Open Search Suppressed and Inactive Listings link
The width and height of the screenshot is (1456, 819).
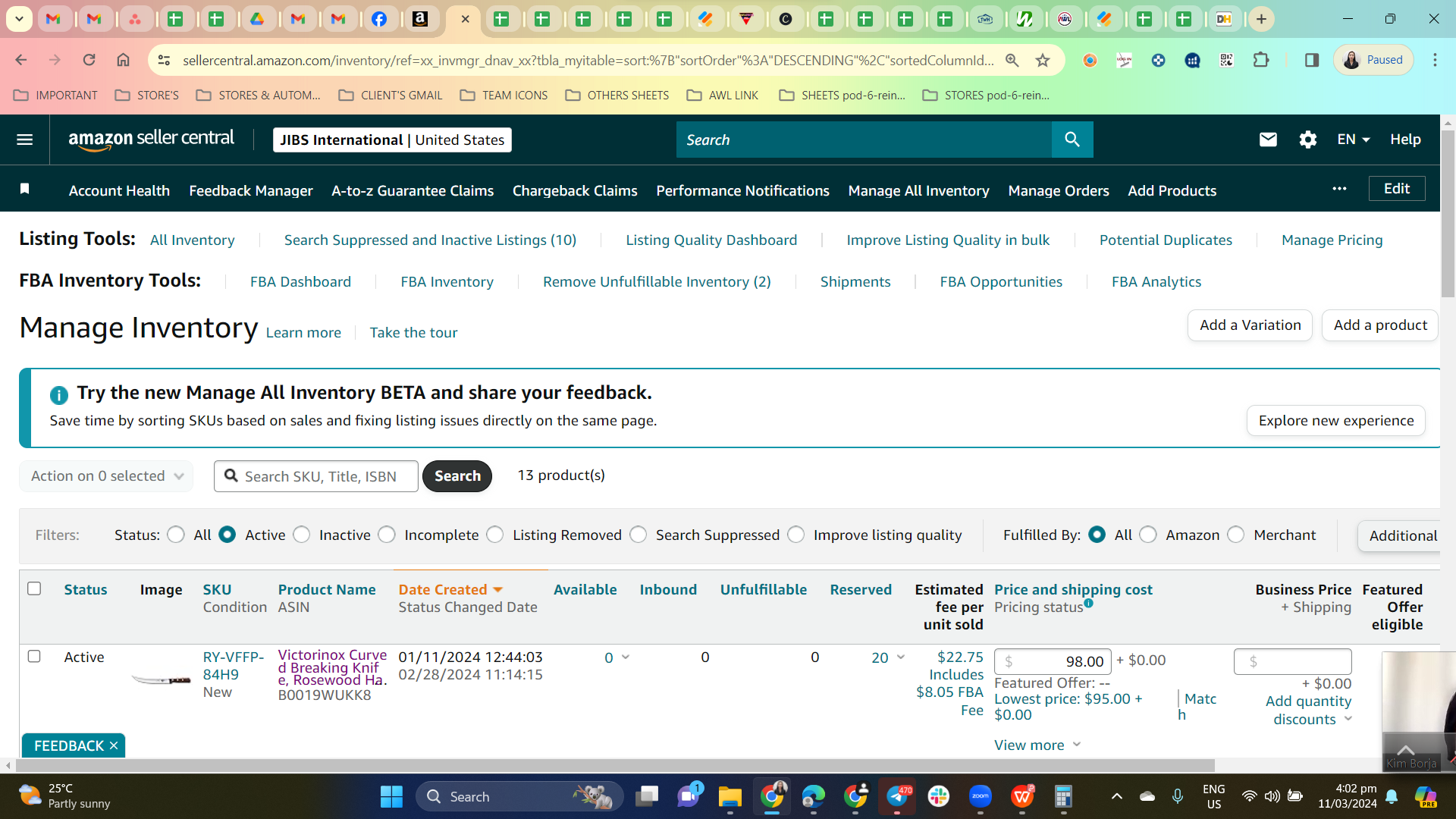click(431, 240)
